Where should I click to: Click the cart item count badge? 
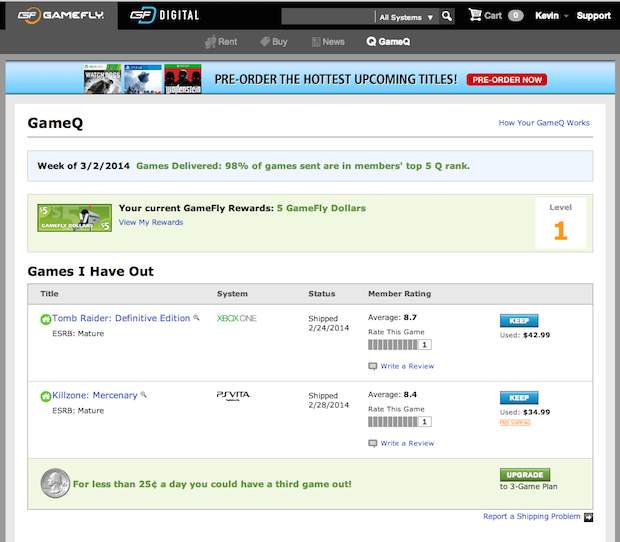pos(516,15)
